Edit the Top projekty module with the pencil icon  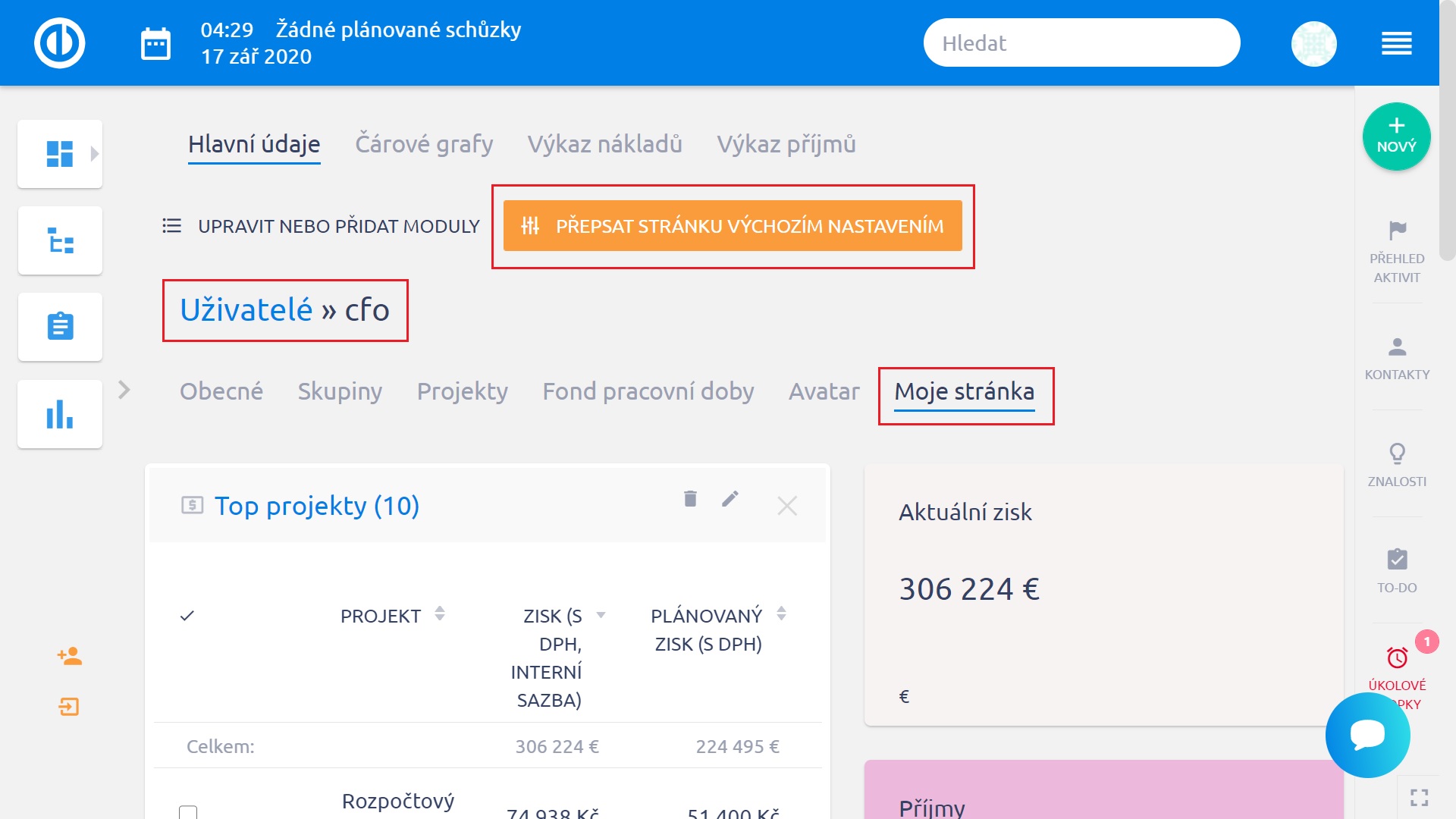730,499
